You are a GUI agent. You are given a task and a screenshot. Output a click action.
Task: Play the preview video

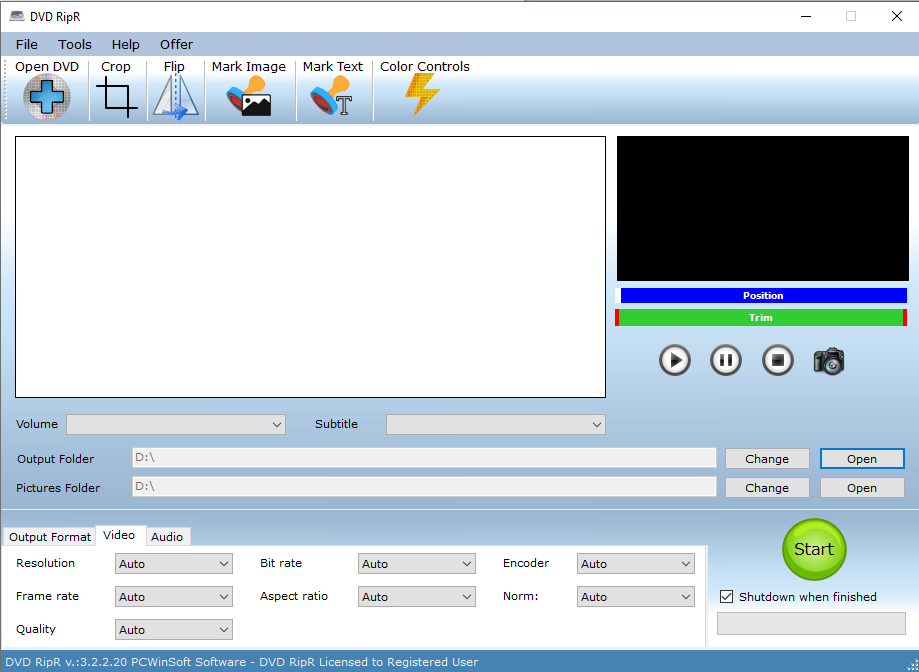(x=675, y=360)
